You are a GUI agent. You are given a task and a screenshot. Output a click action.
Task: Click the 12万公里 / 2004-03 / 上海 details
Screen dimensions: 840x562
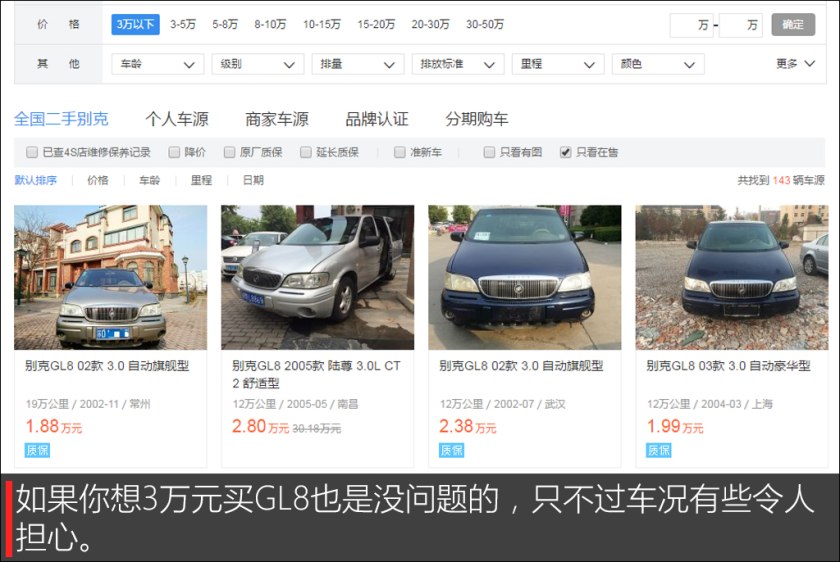[709, 404]
